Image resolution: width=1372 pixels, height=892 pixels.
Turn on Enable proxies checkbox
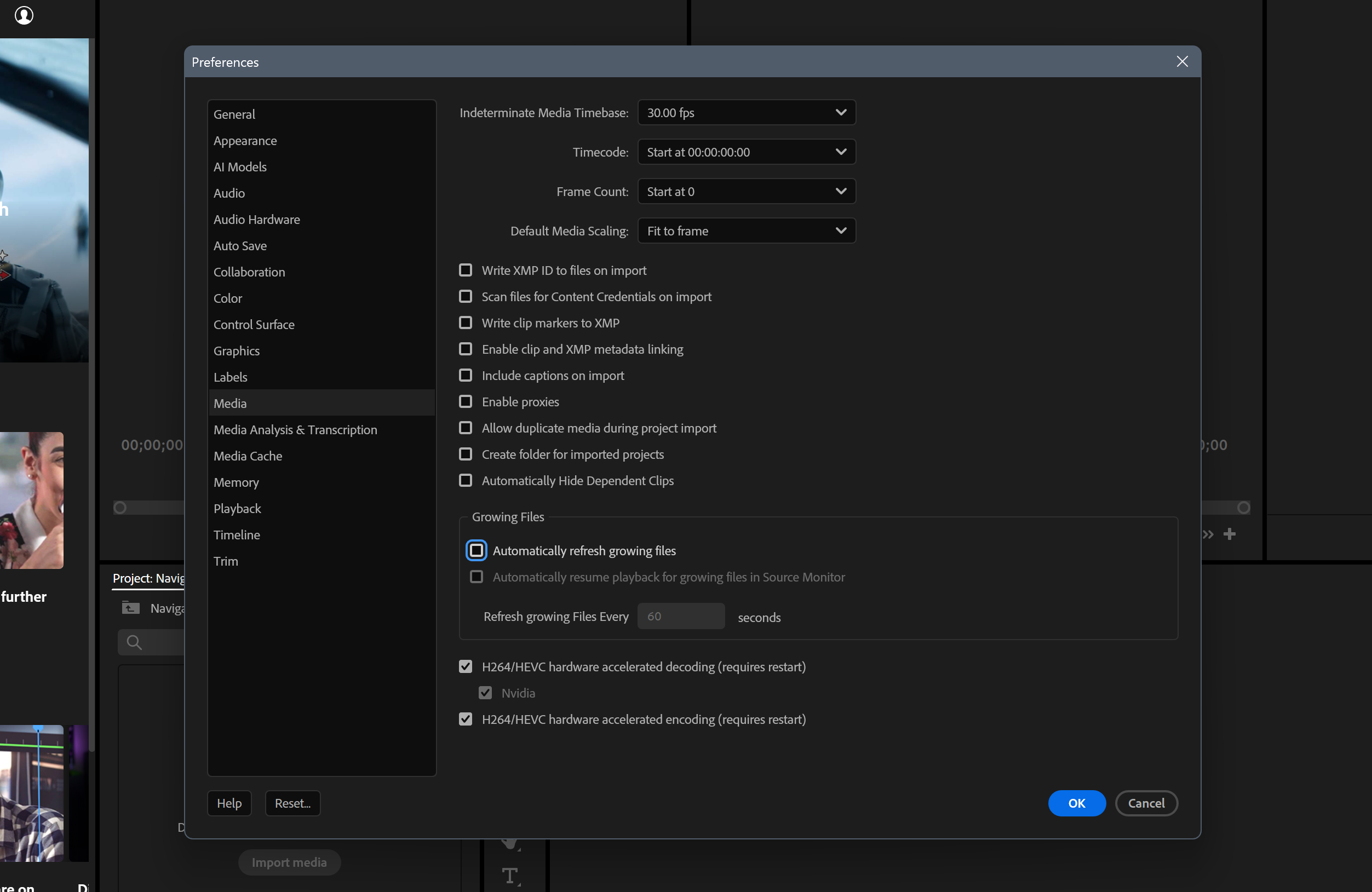[465, 401]
